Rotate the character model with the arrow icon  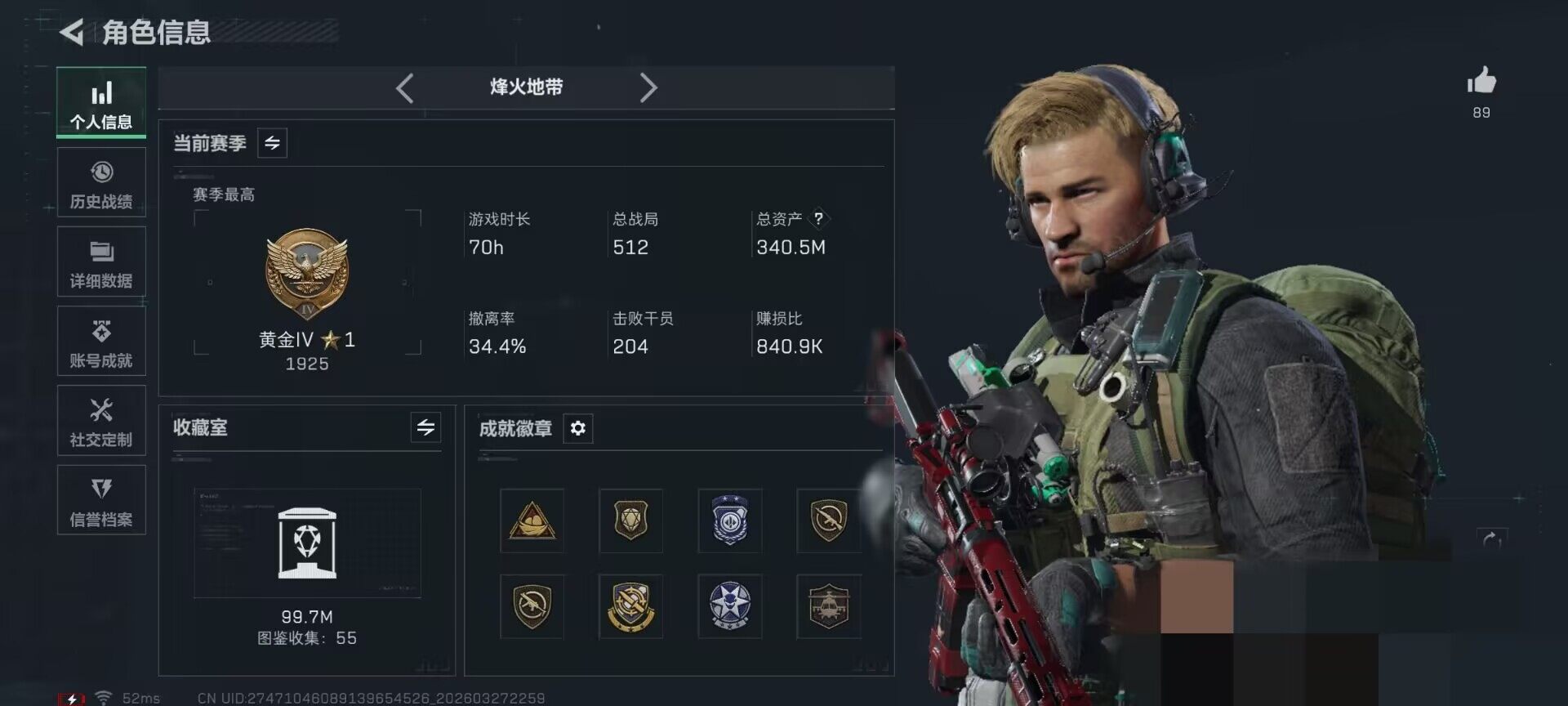1491,539
